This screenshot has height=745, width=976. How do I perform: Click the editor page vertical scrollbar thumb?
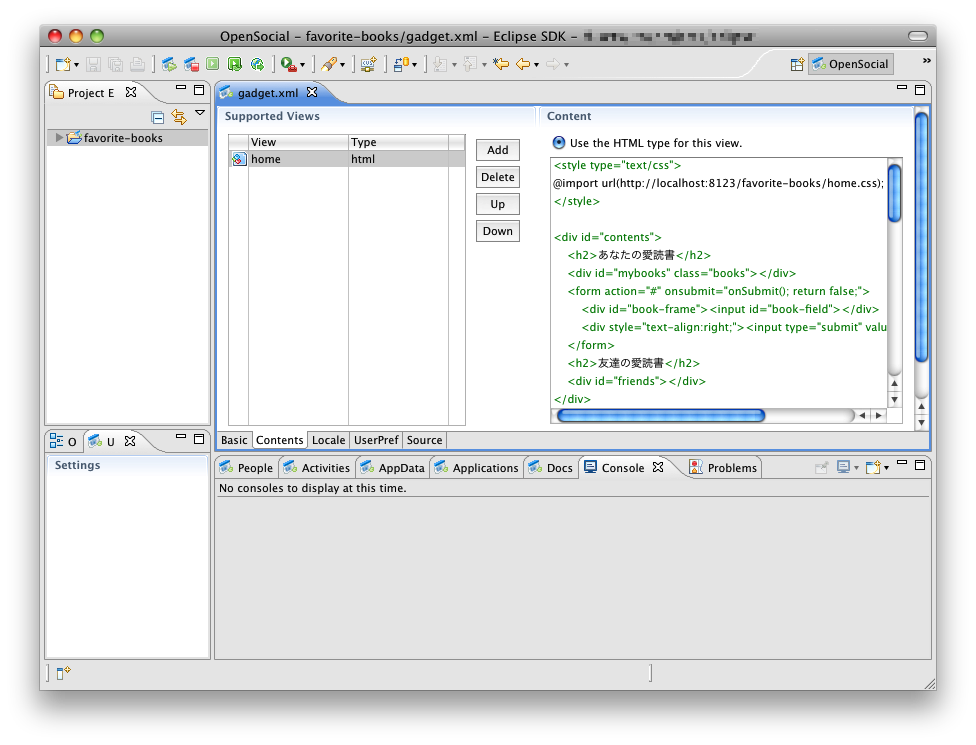(x=921, y=236)
